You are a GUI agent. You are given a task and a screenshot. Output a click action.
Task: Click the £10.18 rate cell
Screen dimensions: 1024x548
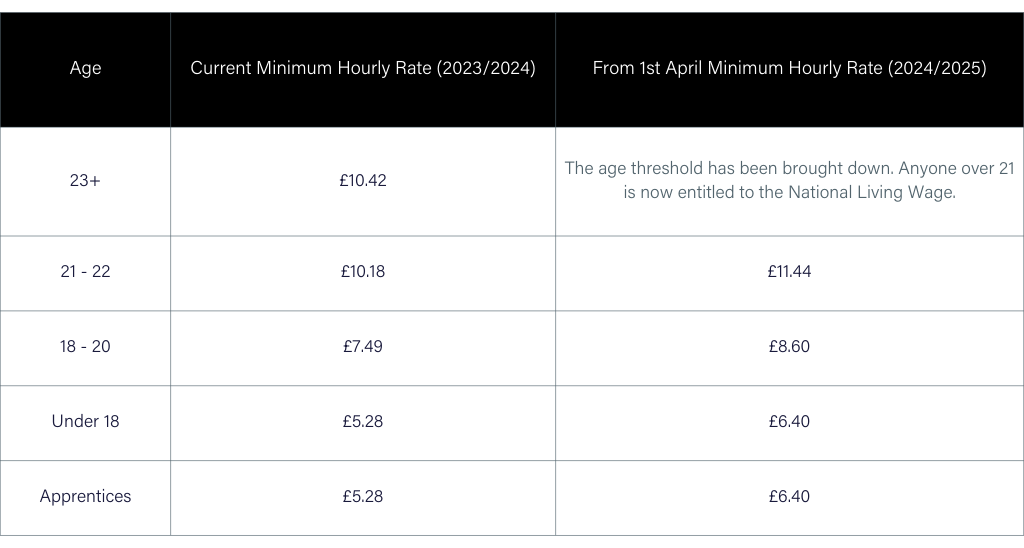click(363, 271)
